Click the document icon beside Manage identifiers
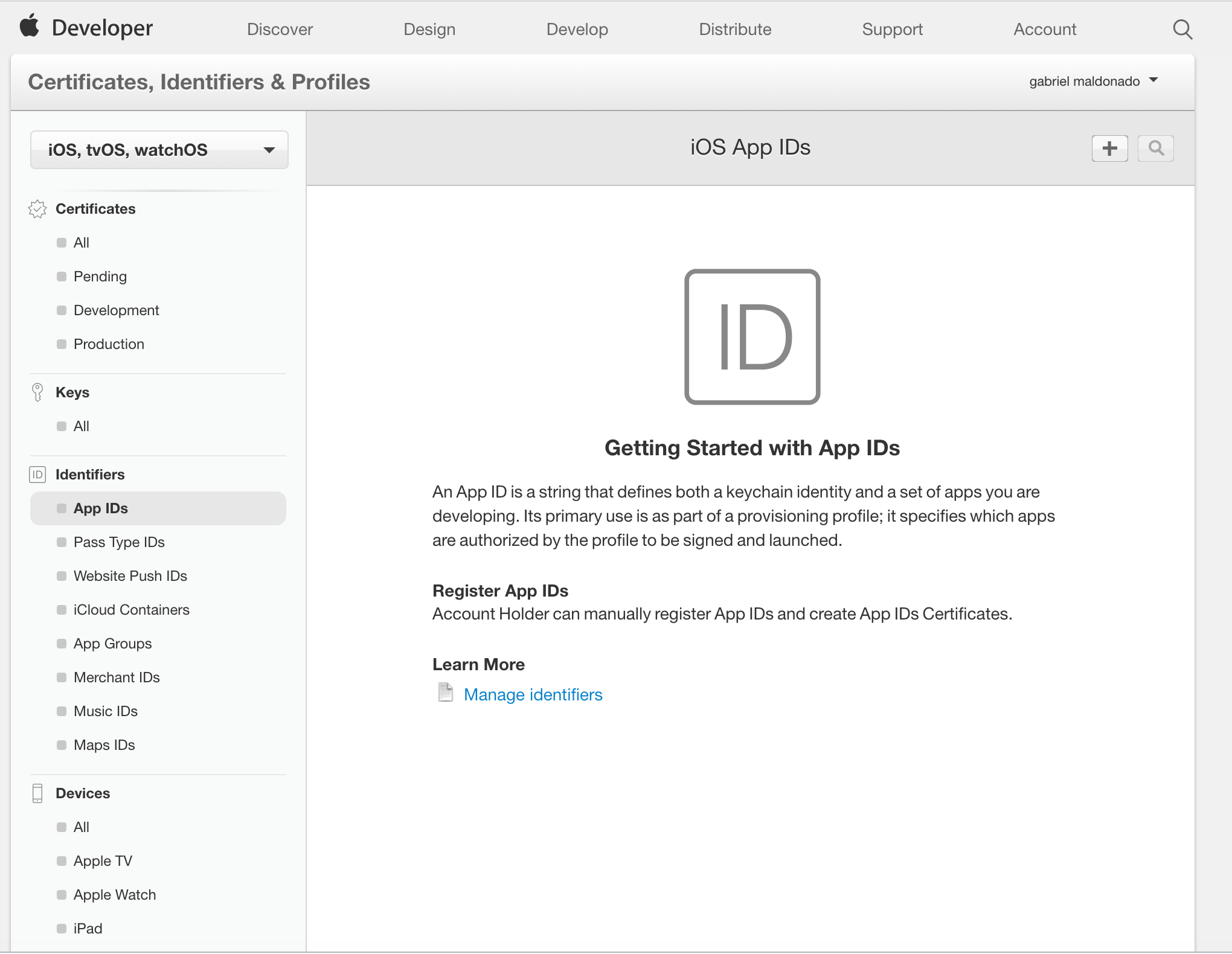 [x=446, y=693]
